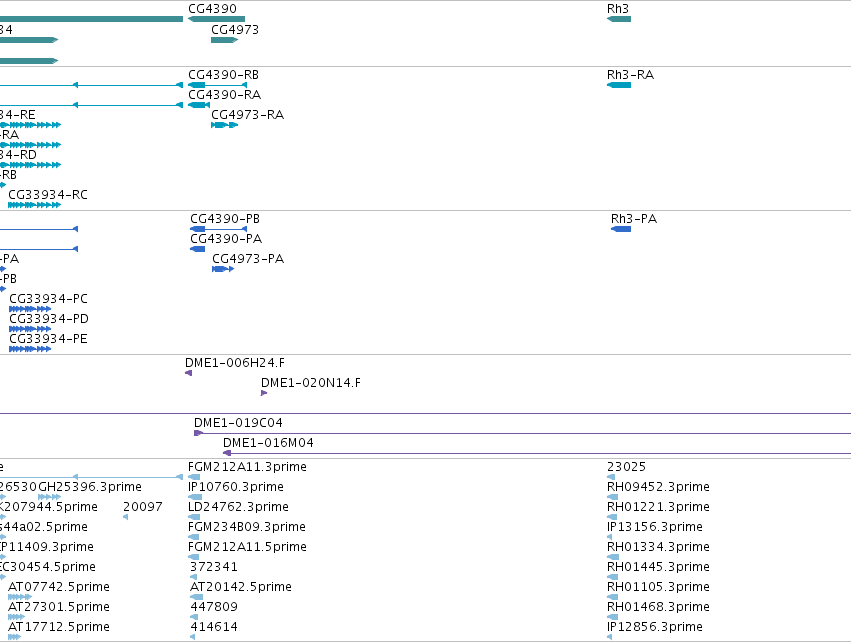The height and width of the screenshot is (642, 851).
Task: Select the RH01445.3prime EST label
Action: pos(658,567)
